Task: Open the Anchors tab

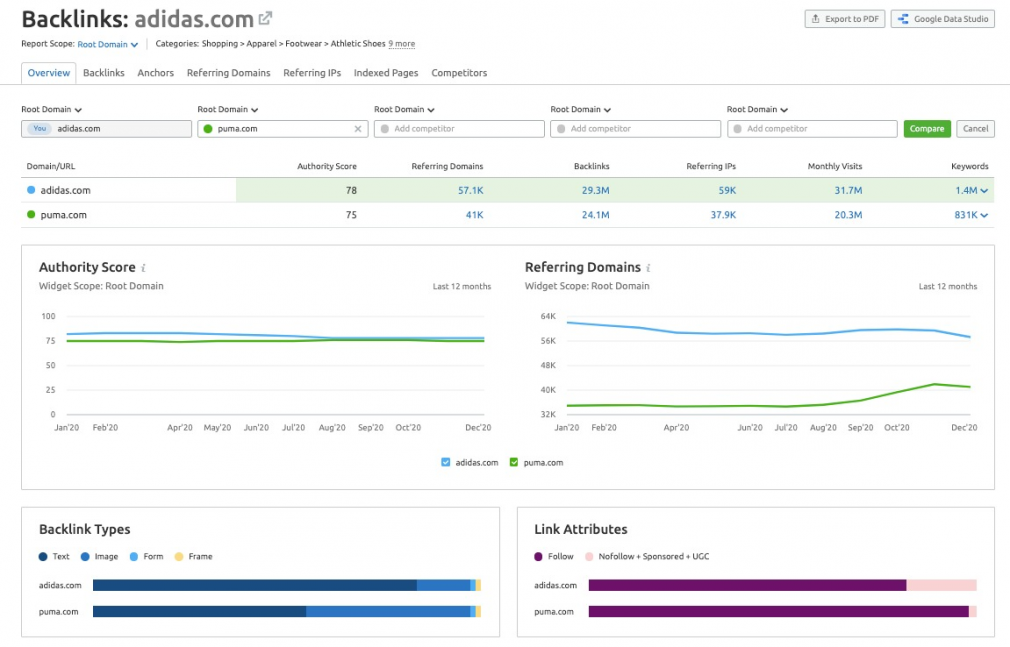Action: coord(155,73)
